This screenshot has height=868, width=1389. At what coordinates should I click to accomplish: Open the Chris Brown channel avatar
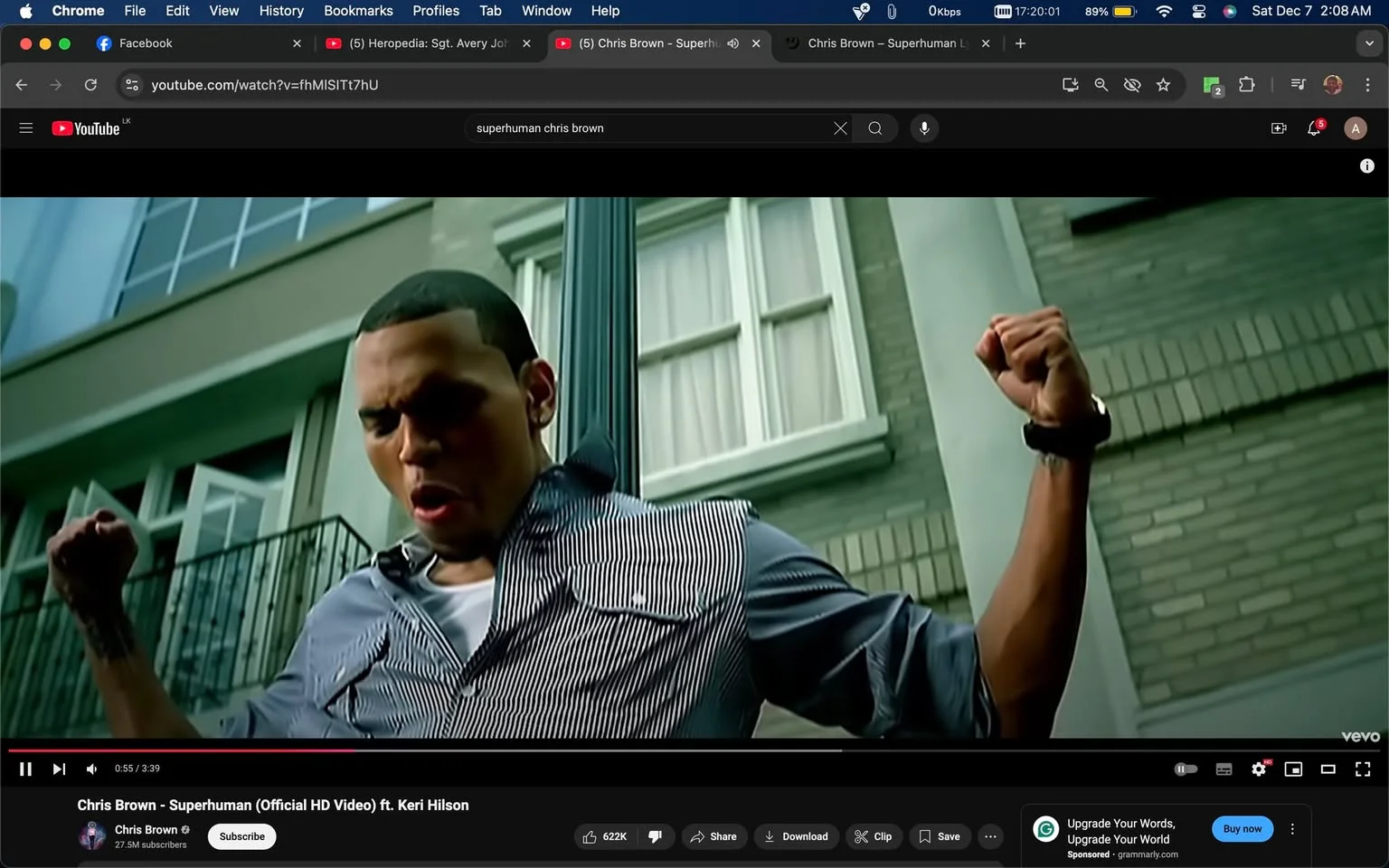tap(92, 836)
